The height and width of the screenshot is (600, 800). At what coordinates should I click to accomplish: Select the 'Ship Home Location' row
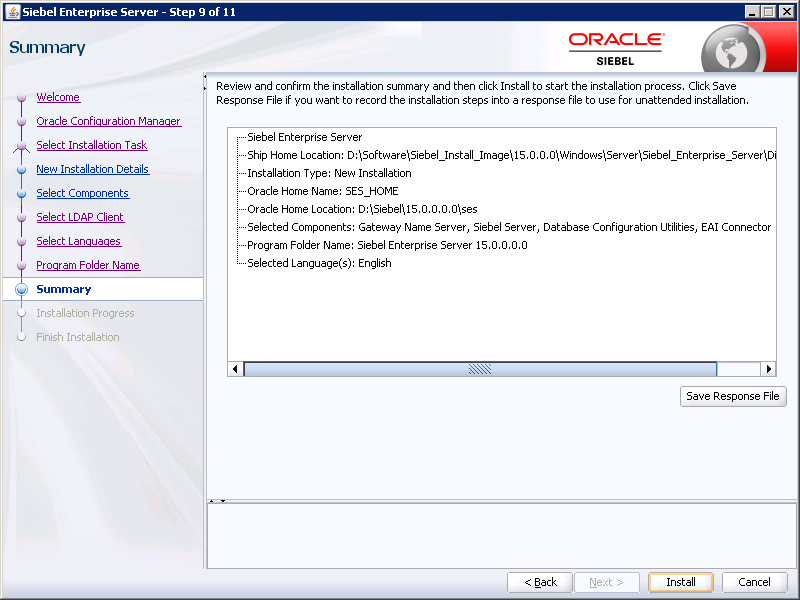click(x=511, y=155)
